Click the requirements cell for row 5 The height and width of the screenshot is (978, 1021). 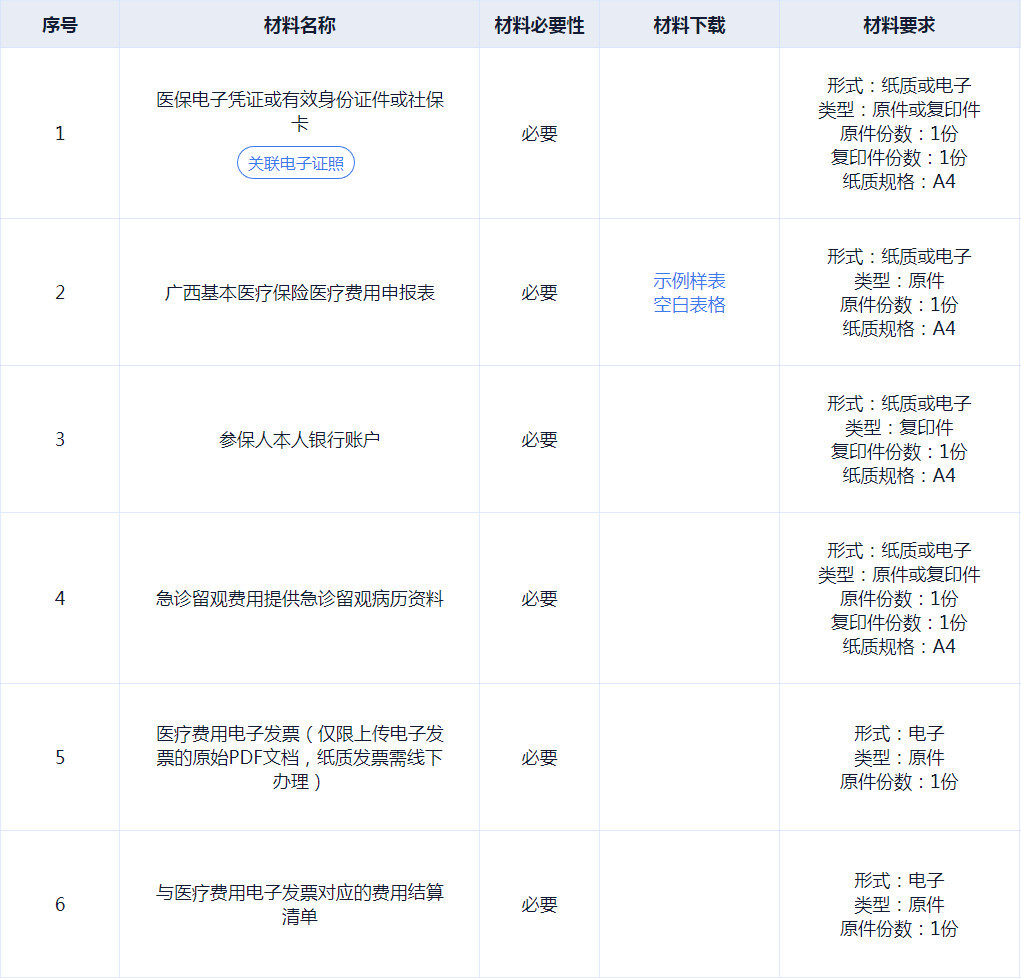(899, 758)
